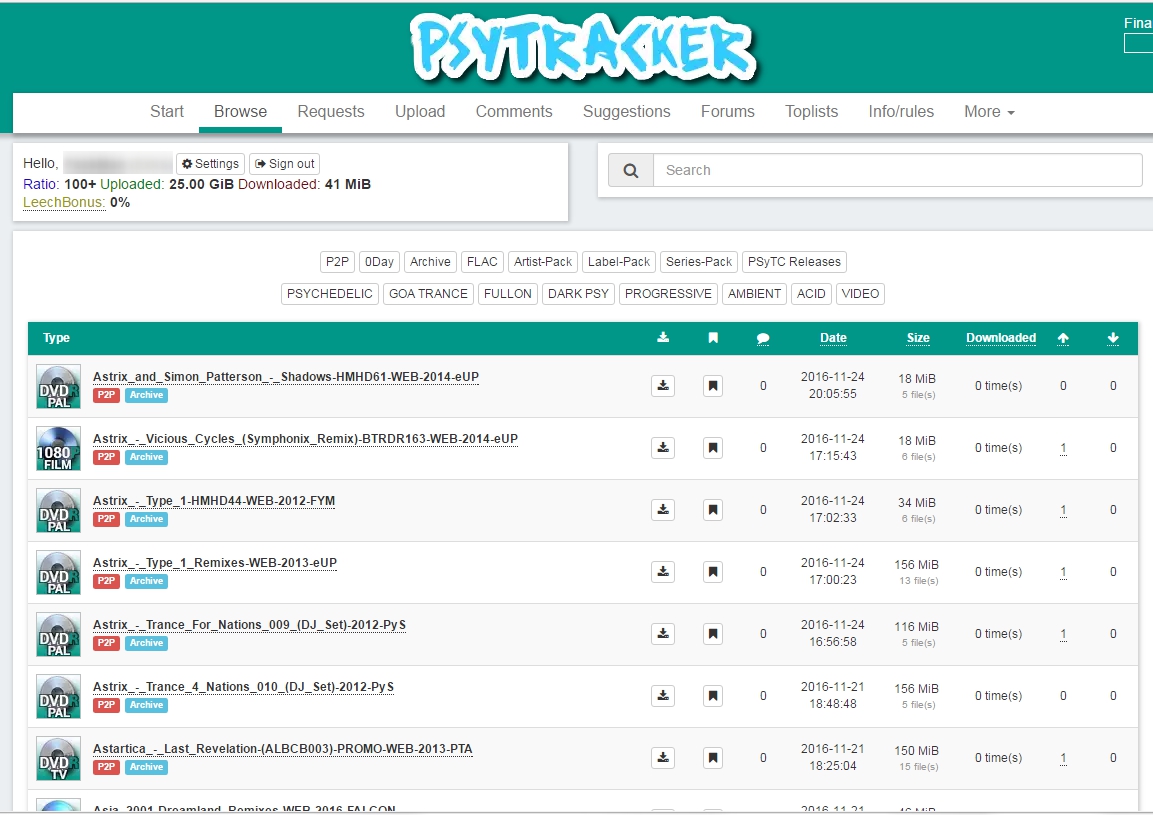Download the Astartica Last_Revelation torrent
This screenshot has height=815, width=1153.
(x=663, y=758)
